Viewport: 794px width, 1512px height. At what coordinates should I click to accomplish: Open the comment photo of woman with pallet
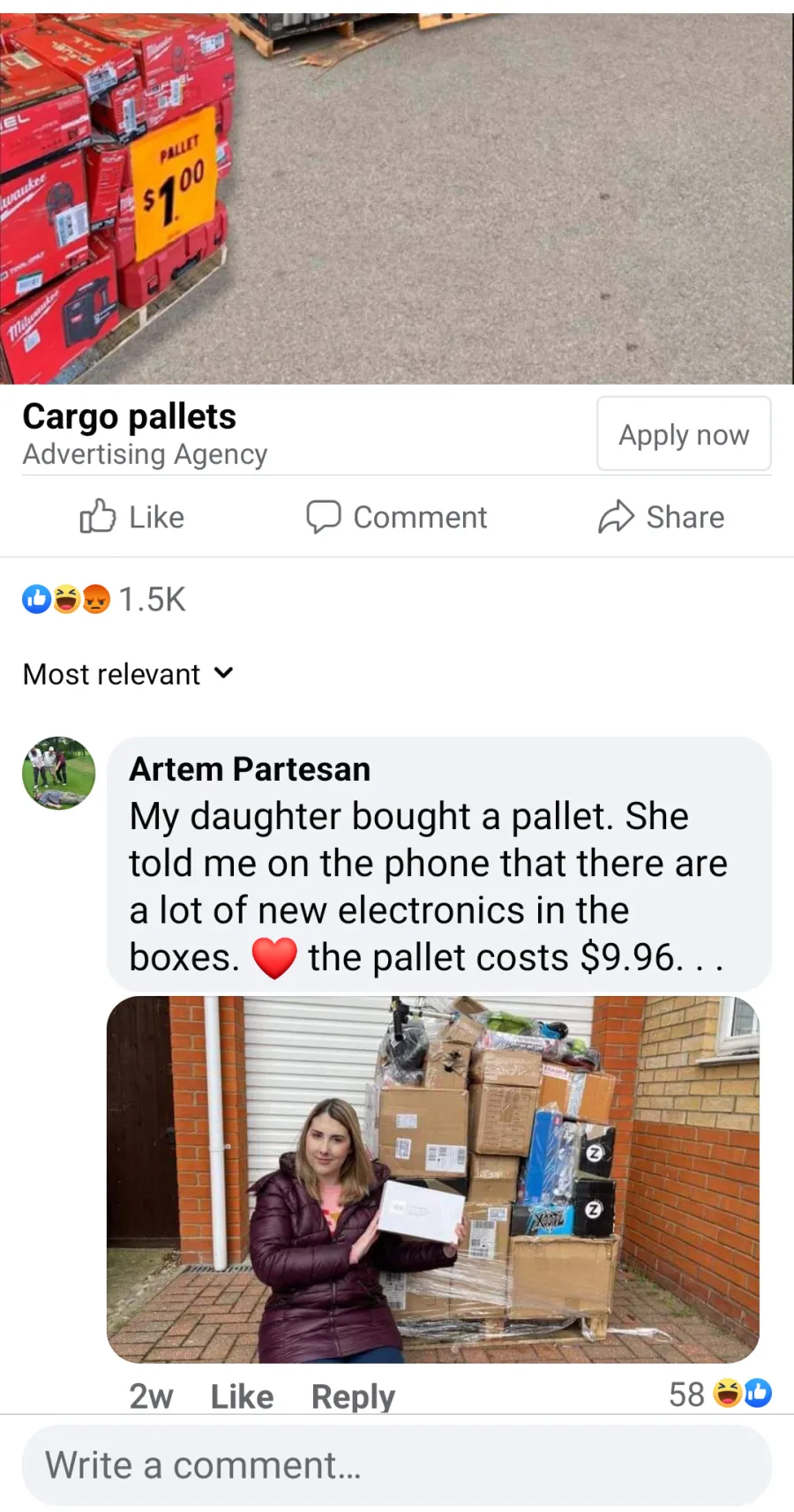pyautogui.click(x=433, y=1179)
